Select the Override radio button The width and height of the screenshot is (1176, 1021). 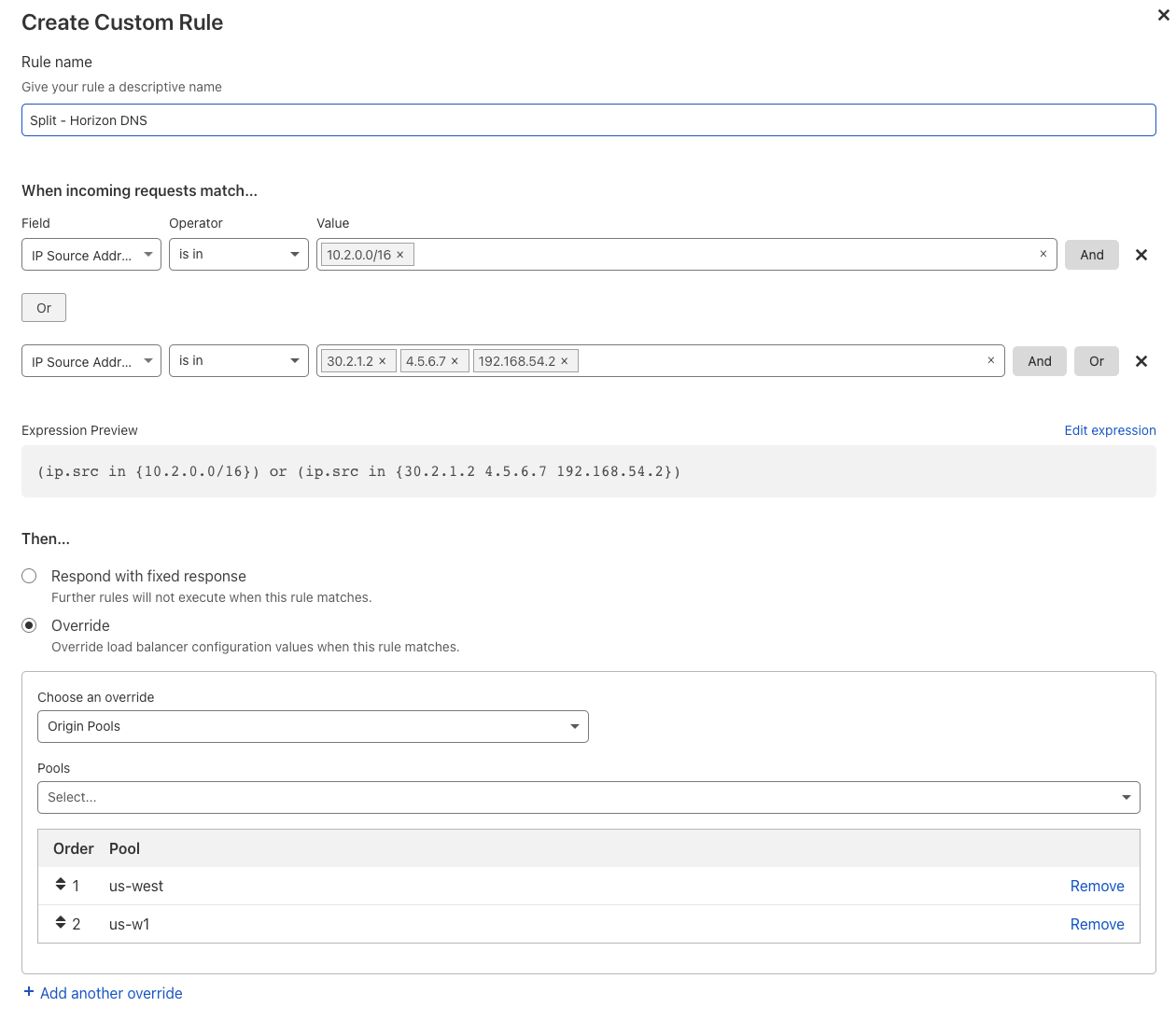pos(30,625)
